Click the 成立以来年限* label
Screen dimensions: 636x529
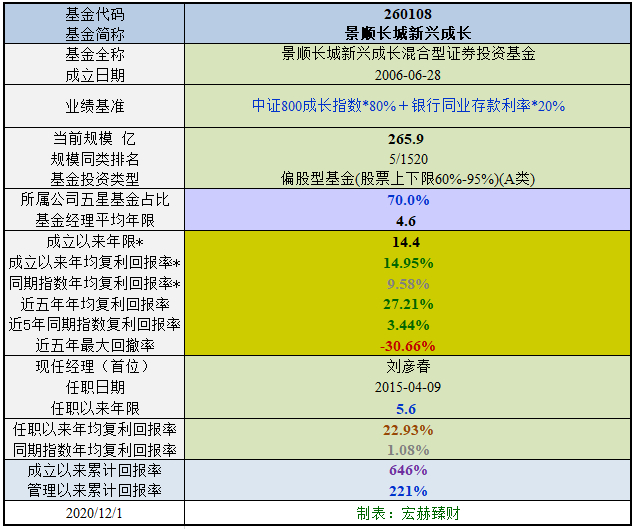click(x=95, y=241)
